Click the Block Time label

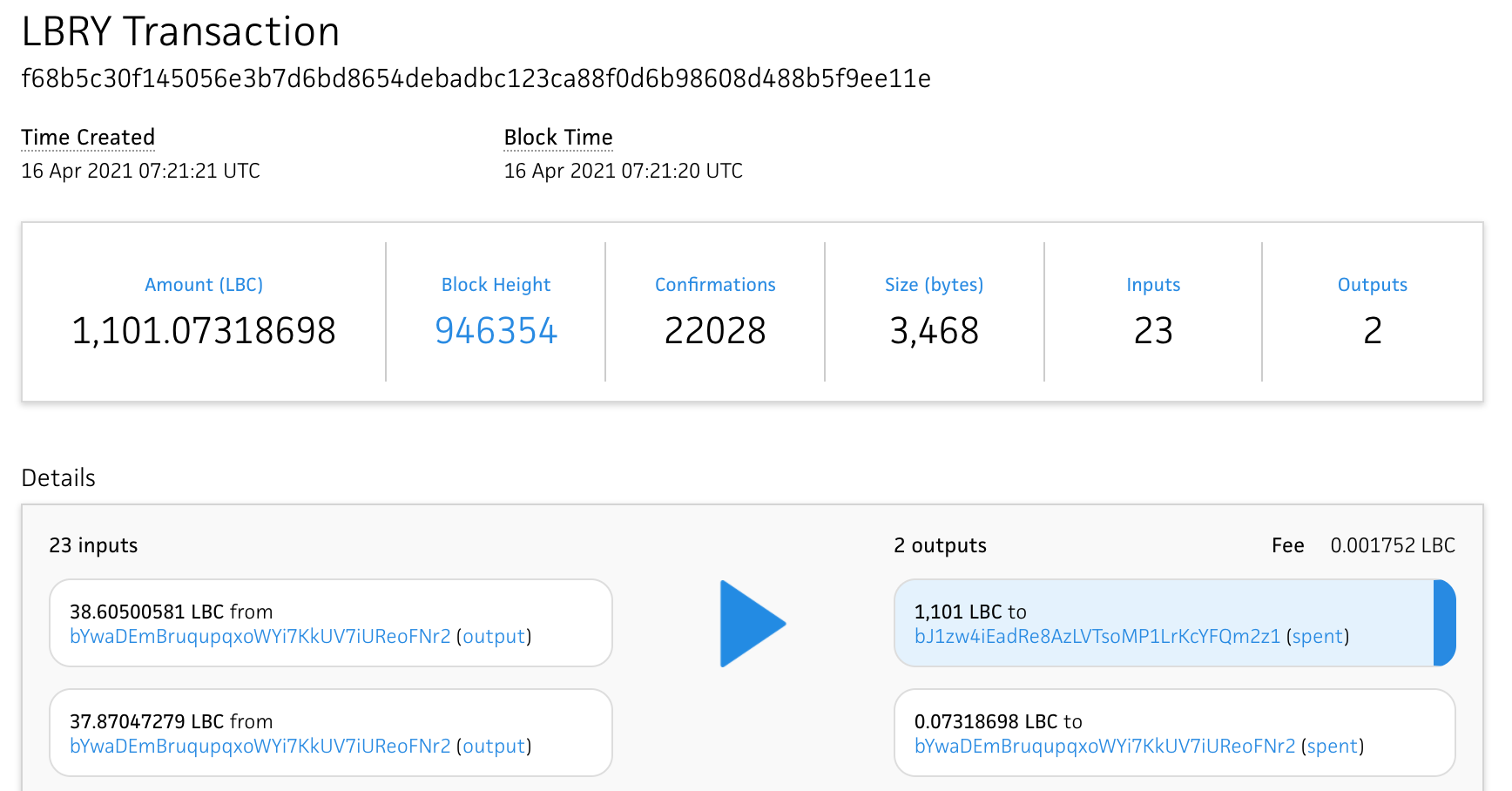tap(558, 138)
